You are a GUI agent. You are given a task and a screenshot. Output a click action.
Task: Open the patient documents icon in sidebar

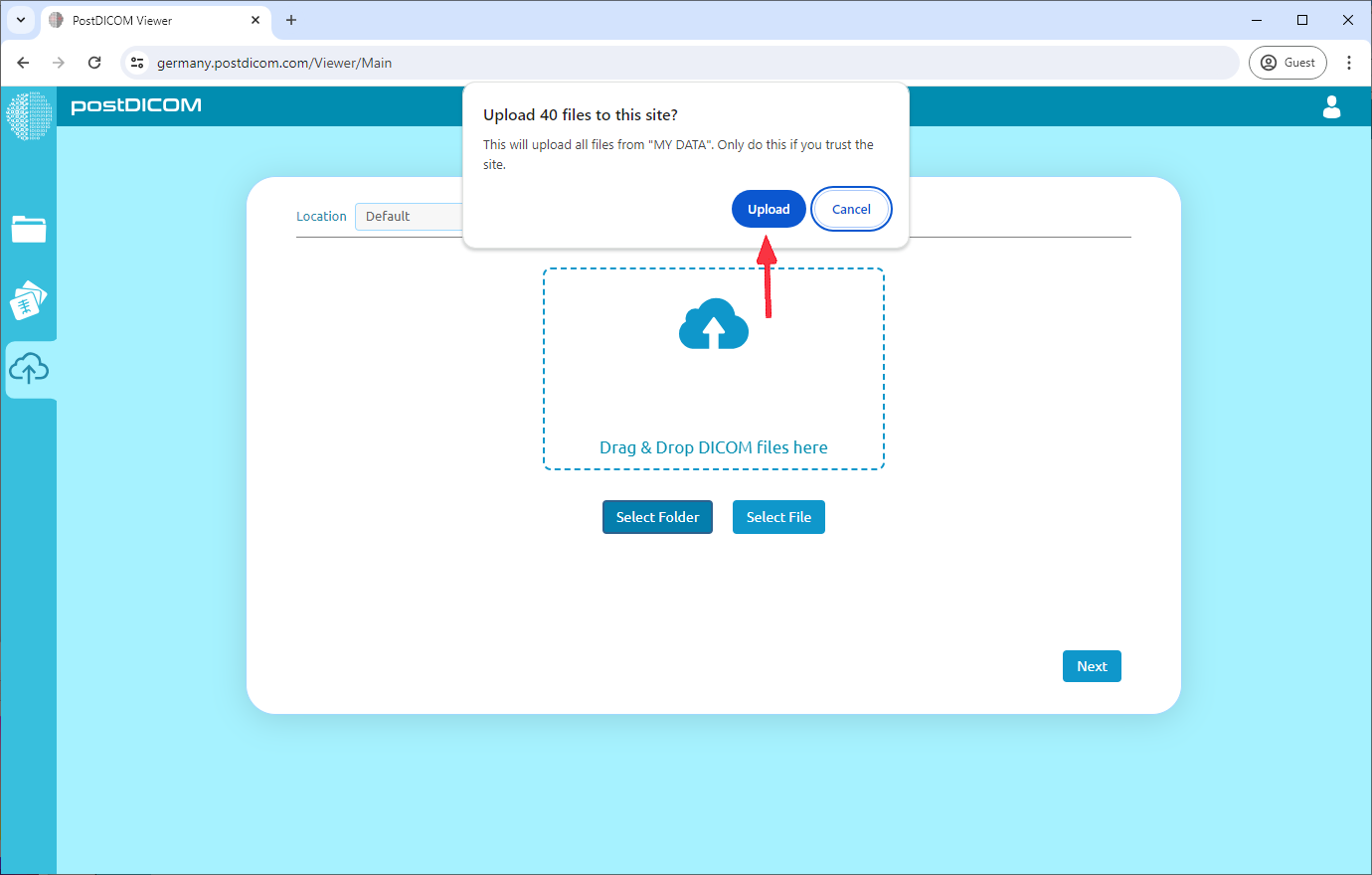coord(29,299)
